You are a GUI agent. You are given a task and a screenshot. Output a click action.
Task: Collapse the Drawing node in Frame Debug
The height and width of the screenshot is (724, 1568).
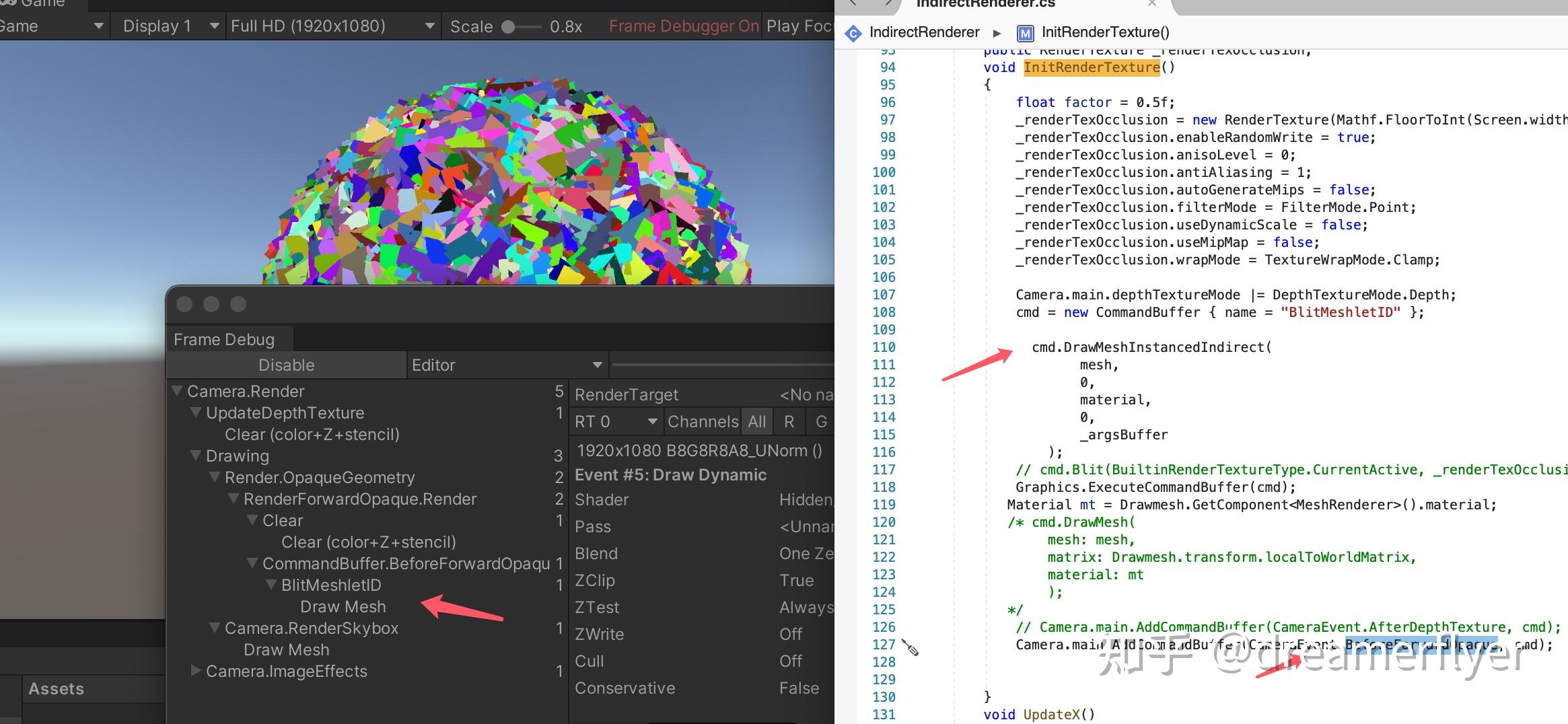[x=196, y=456]
